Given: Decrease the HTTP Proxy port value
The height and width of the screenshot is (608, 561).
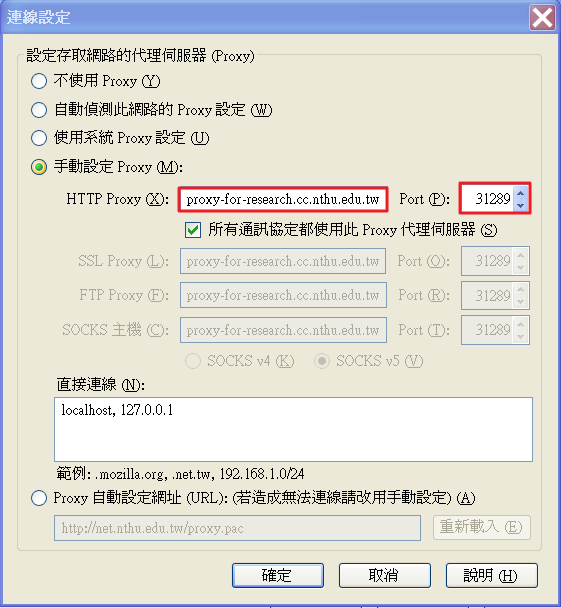Looking at the screenshot, I should [x=520, y=205].
